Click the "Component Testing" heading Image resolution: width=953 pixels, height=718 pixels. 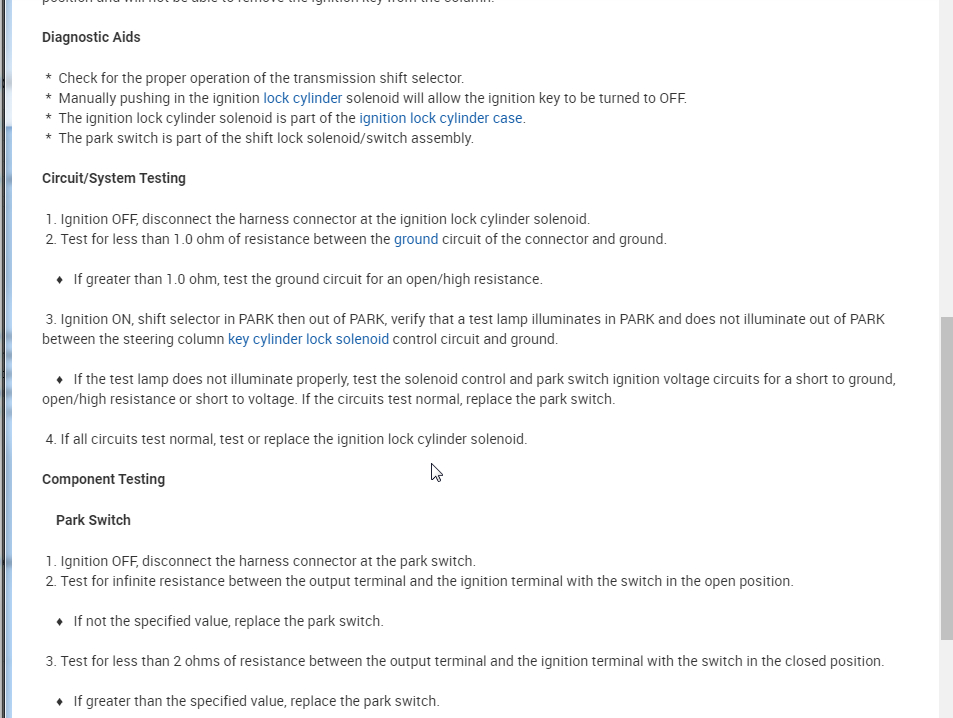[103, 479]
